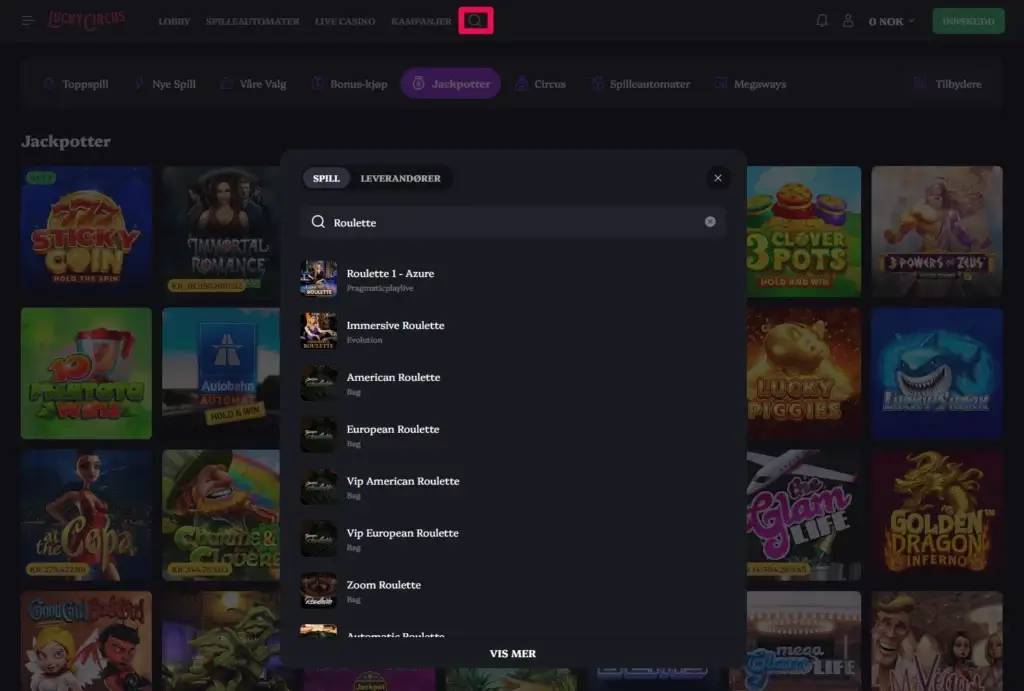
Task: Close the search dialog with X
Action: (x=718, y=178)
